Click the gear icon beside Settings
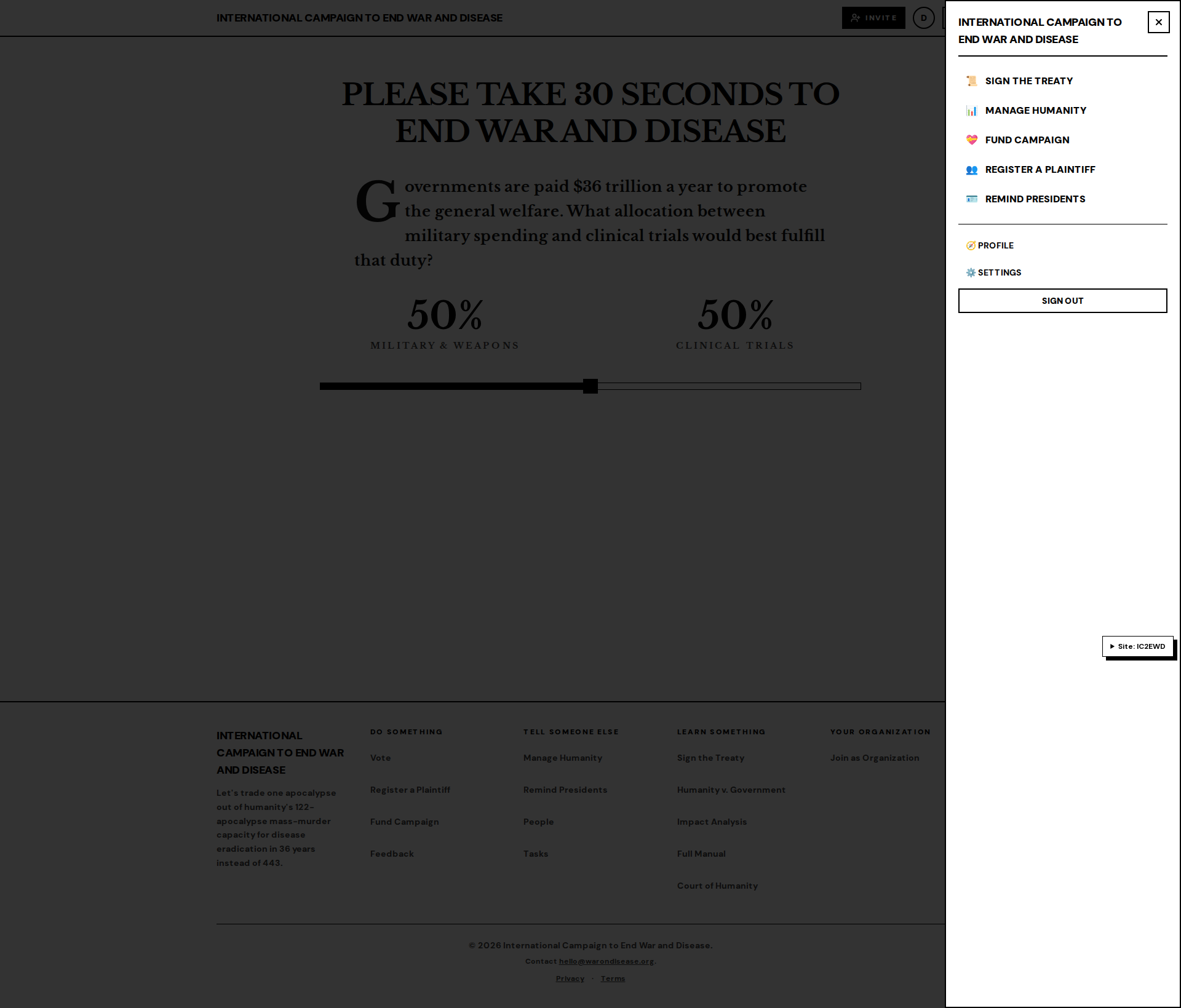1181x1008 pixels. pos(971,272)
